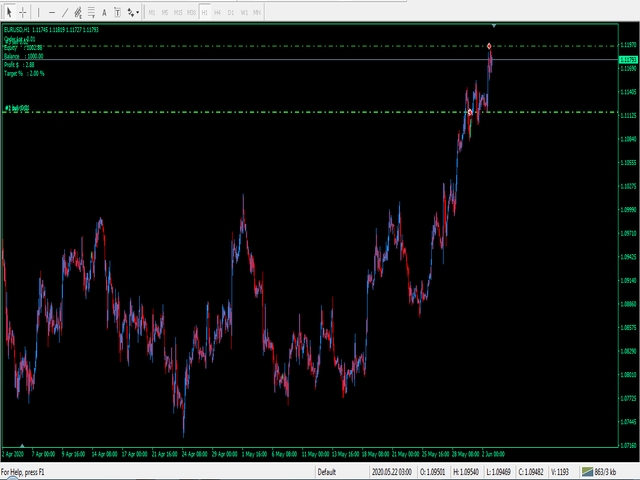Click 'For Help, press F1' status text
Viewport: 640px width, 480px height.
click(23, 472)
